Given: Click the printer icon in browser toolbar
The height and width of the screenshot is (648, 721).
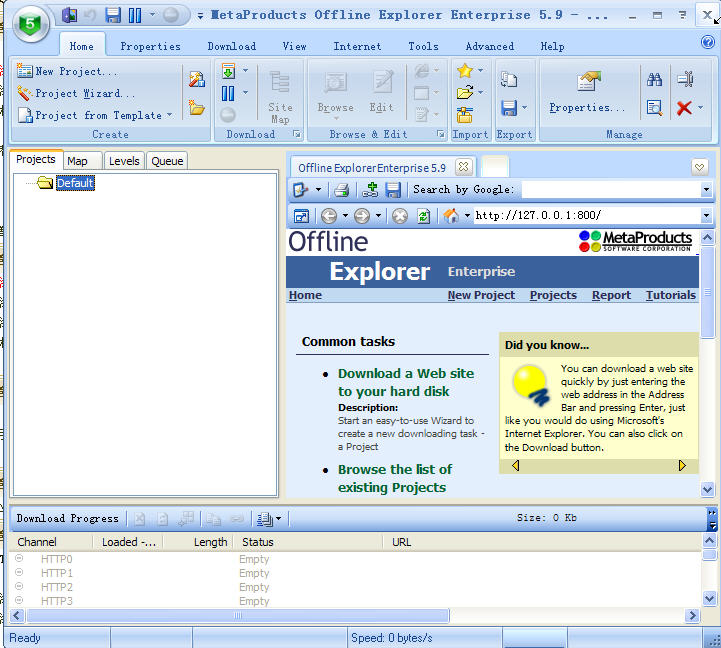Looking at the screenshot, I should point(341,190).
